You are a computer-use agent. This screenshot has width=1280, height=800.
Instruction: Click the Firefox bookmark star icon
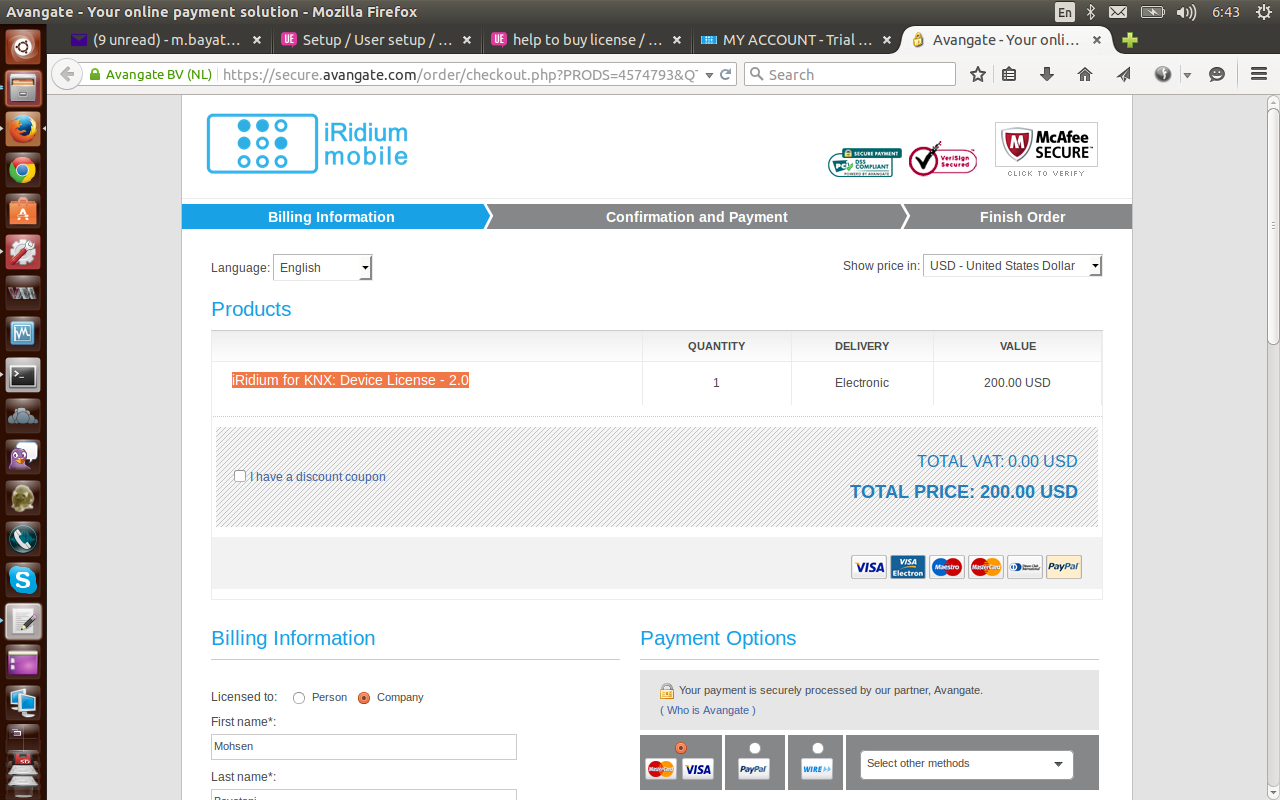click(x=978, y=74)
